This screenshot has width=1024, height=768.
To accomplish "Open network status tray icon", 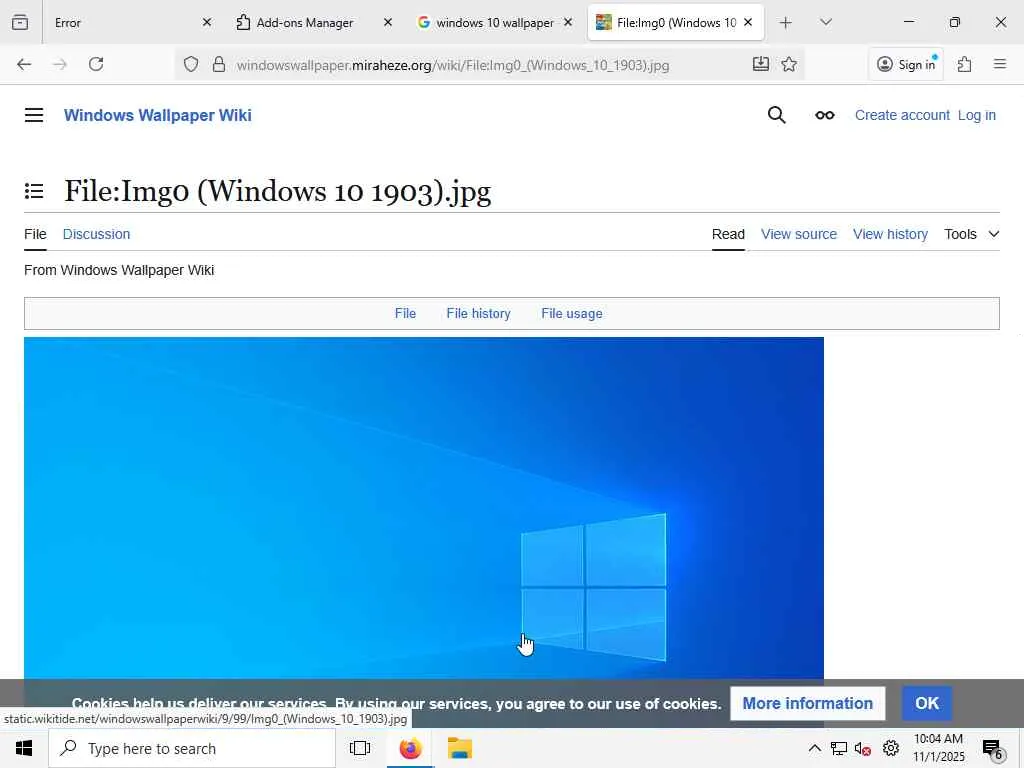I will pos(839,748).
